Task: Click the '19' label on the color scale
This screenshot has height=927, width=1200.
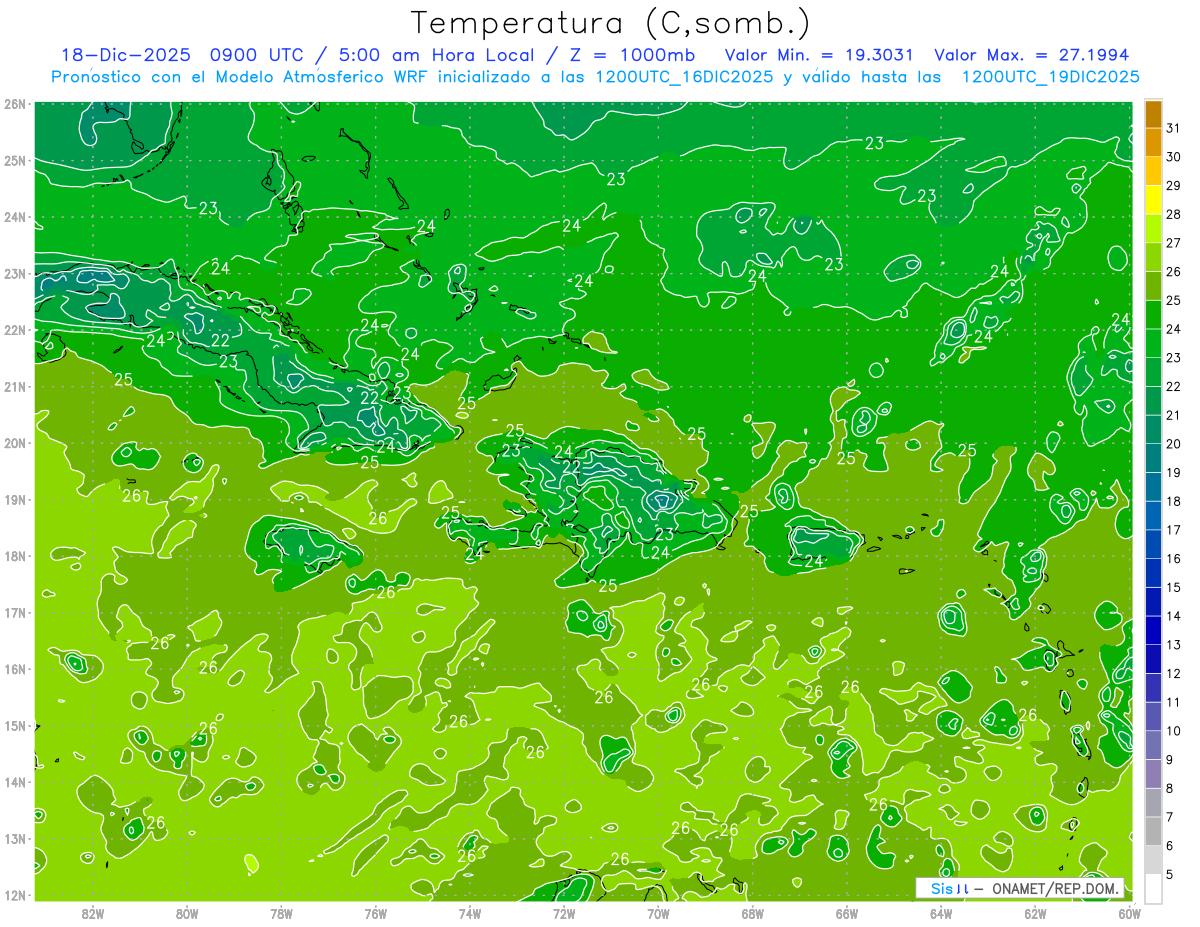Action: tap(1174, 473)
